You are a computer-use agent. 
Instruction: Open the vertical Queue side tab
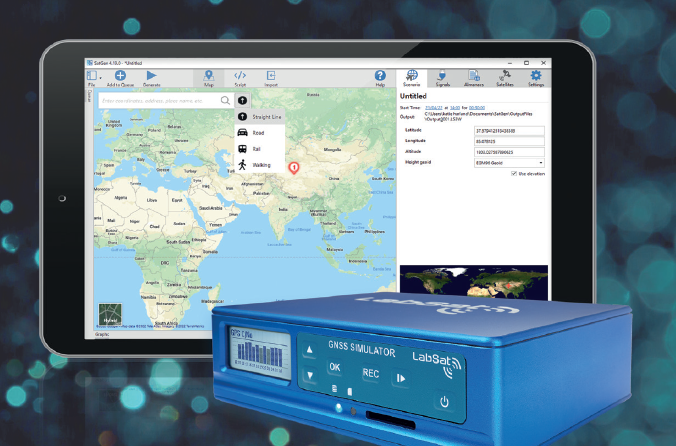click(x=90, y=96)
